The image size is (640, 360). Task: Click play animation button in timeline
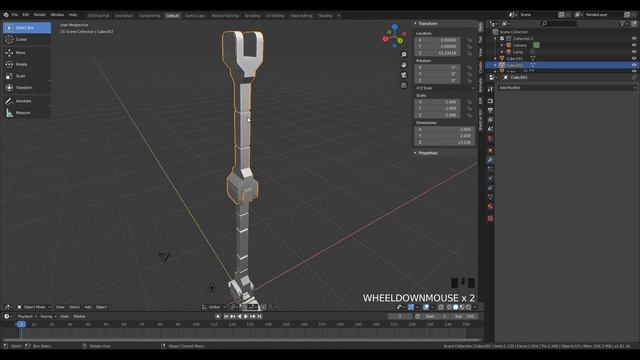pyautogui.click(x=246, y=316)
